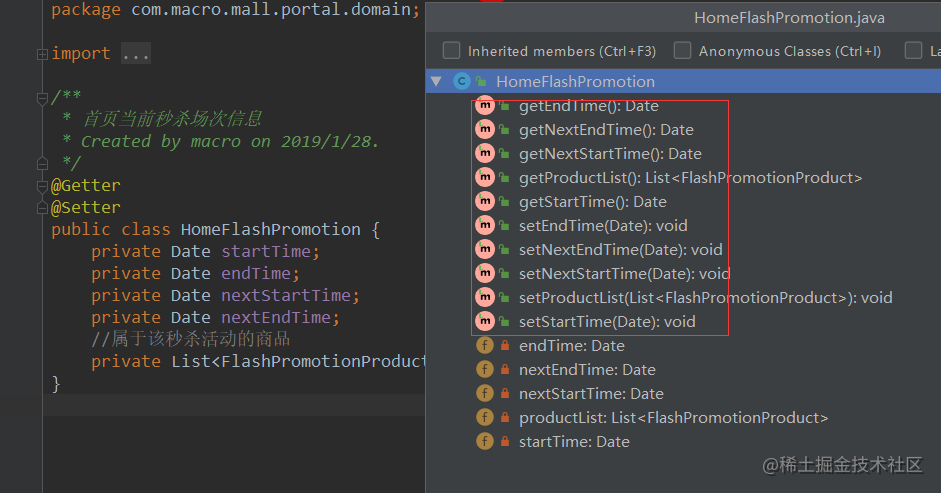This screenshot has height=493, width=941.
Task: Click method icon of getStartTime()
Action: [x=484, y=201]
